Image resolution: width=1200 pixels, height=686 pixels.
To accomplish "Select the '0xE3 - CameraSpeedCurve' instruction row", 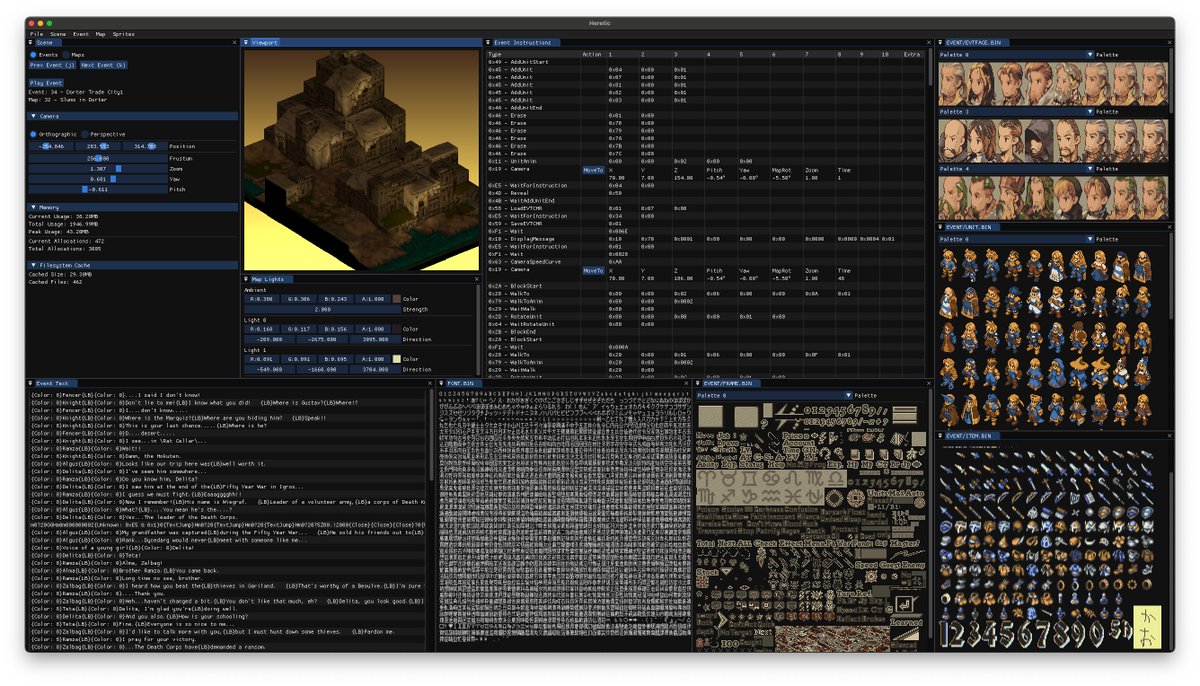I will coord(704,262).
